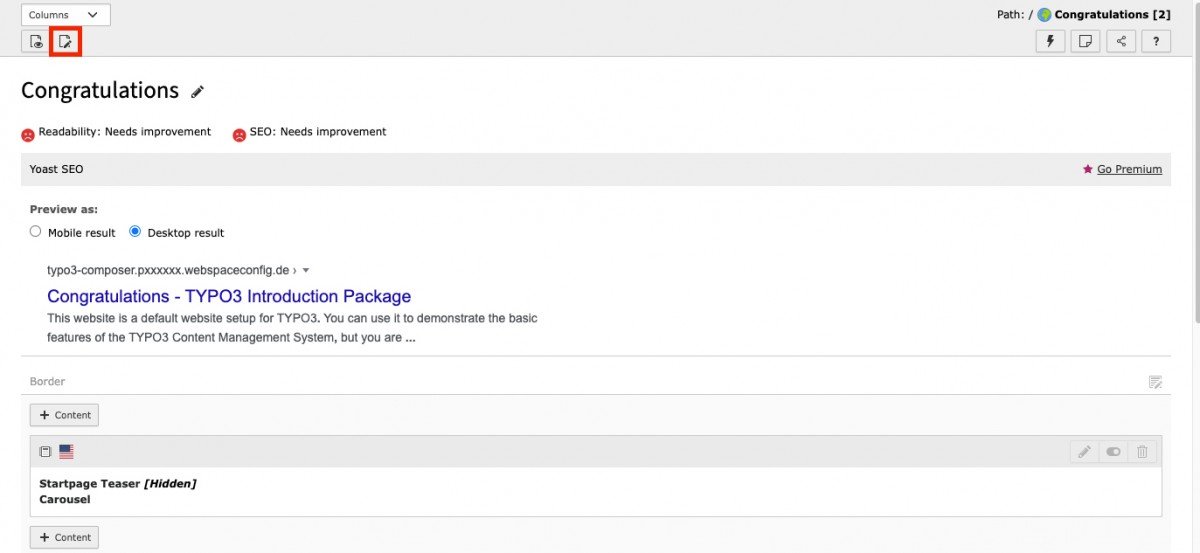Click the create note icon
1200x553 pixels.
click(x=1085, y=41)
